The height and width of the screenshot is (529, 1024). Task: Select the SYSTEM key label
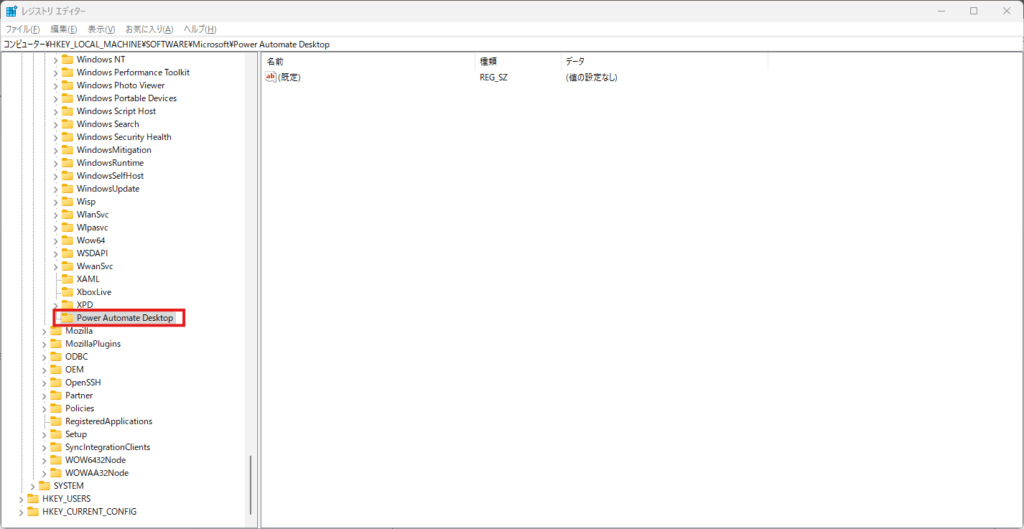(69, 486)
